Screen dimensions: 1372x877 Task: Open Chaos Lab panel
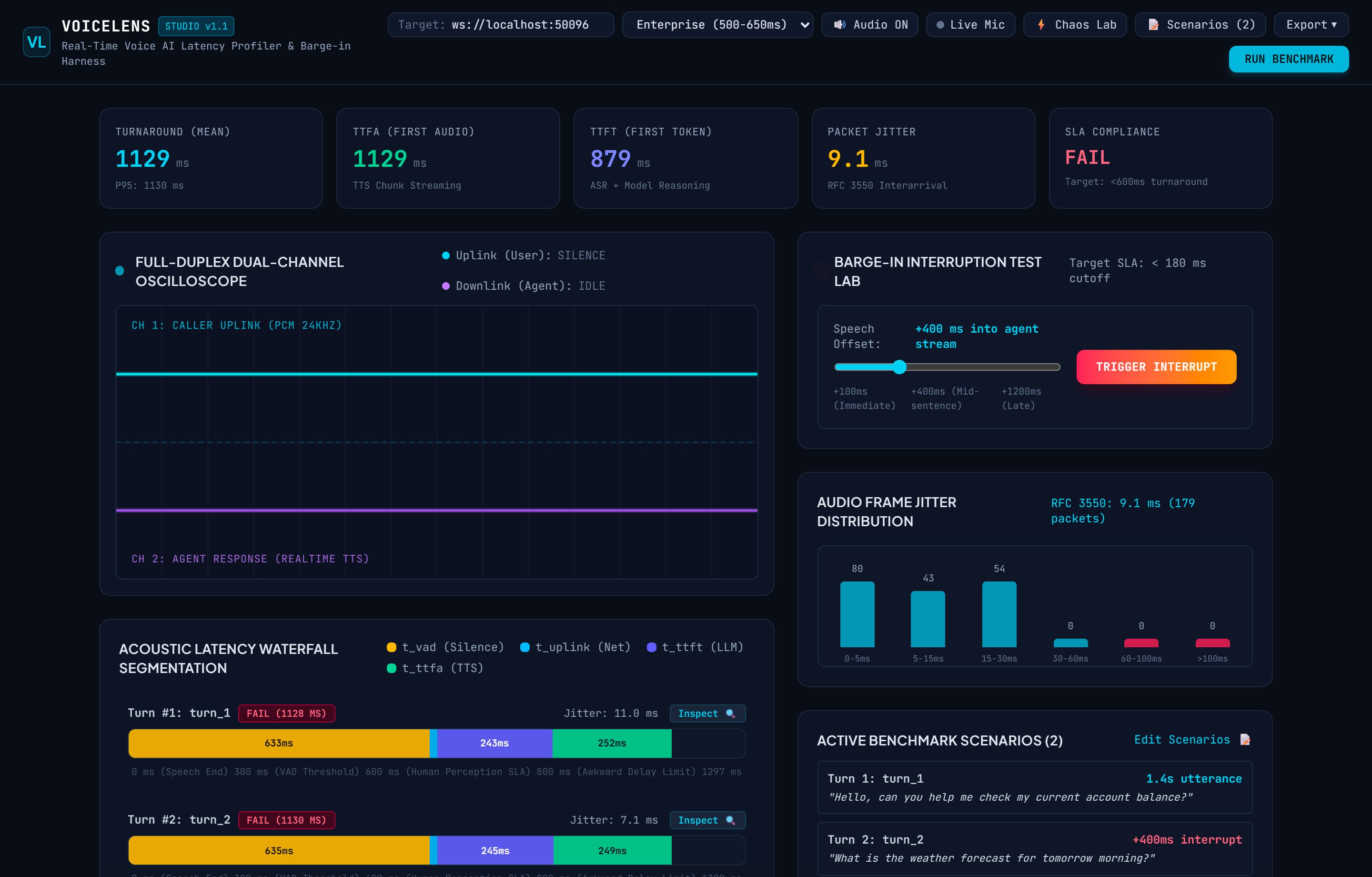[x=1075, y=24]
